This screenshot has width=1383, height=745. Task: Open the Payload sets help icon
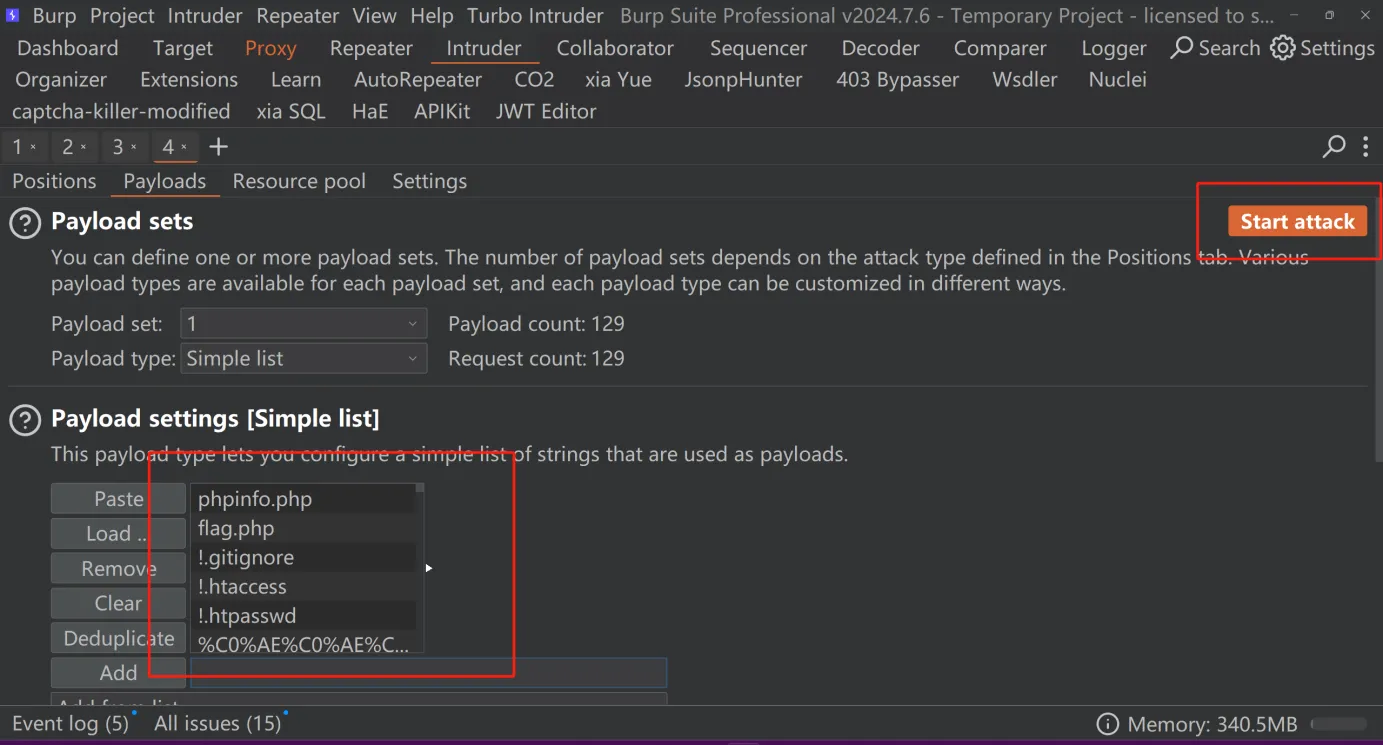[25, 223]
